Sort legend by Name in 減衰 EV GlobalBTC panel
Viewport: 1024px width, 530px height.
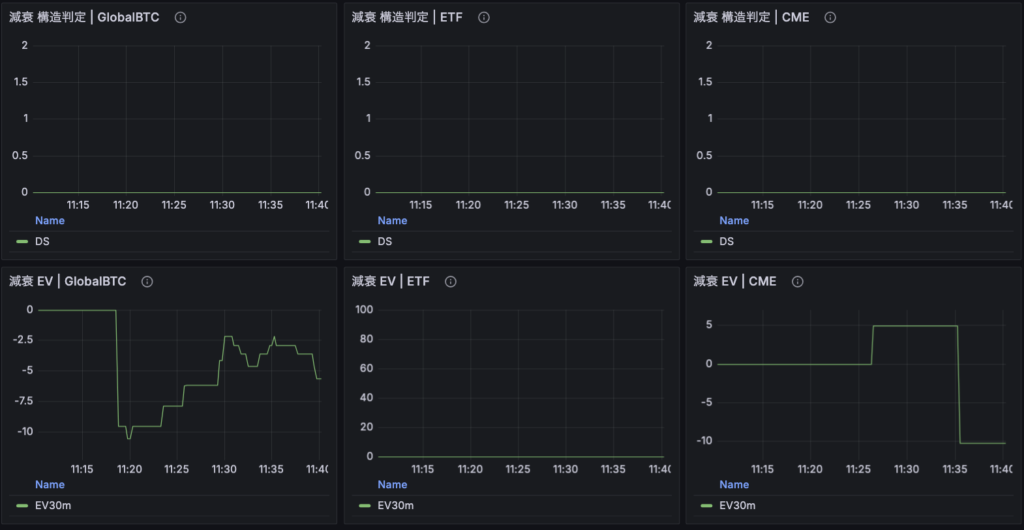coord(49,484)
